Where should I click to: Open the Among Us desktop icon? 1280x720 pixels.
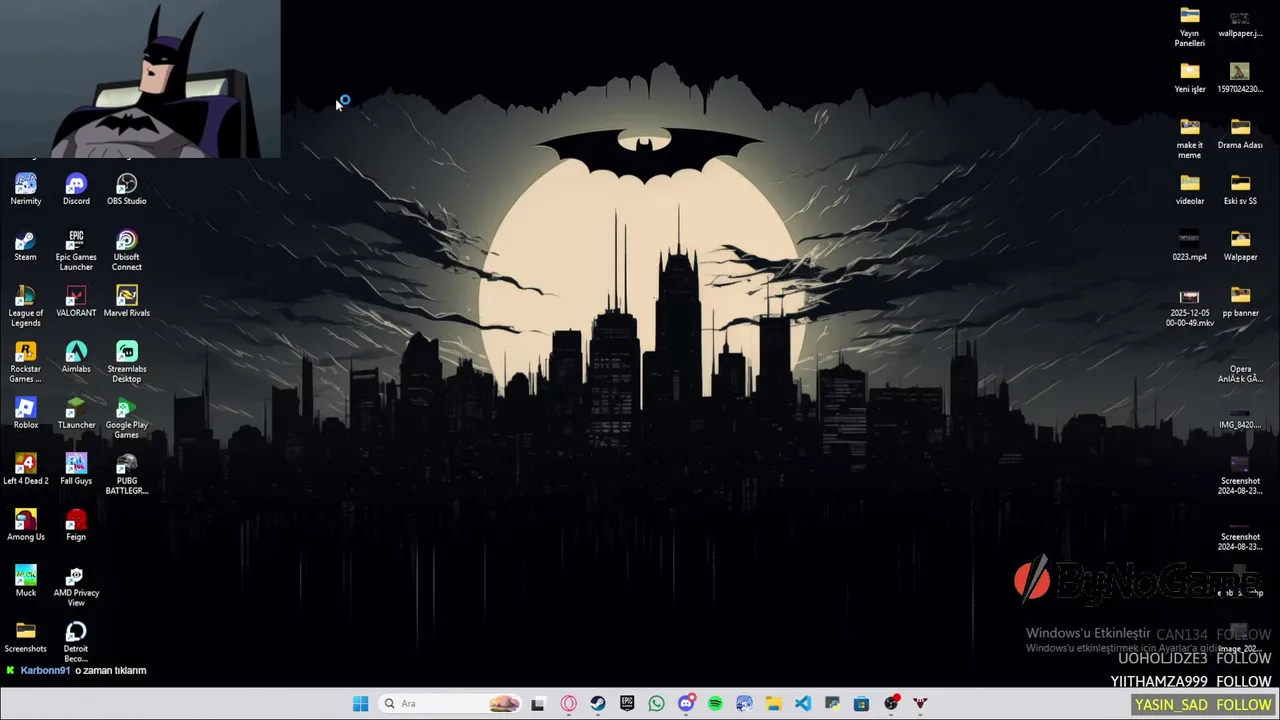[26, 525]
